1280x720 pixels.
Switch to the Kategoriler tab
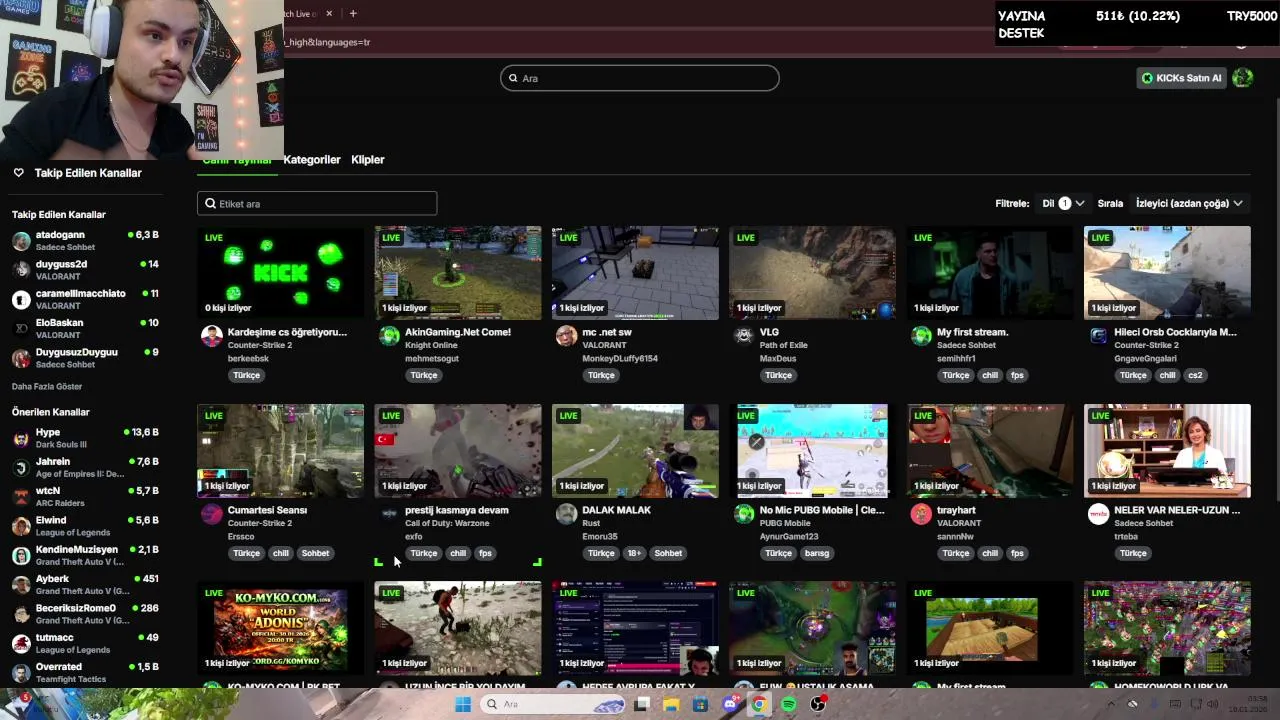click(x=312, y=160)
